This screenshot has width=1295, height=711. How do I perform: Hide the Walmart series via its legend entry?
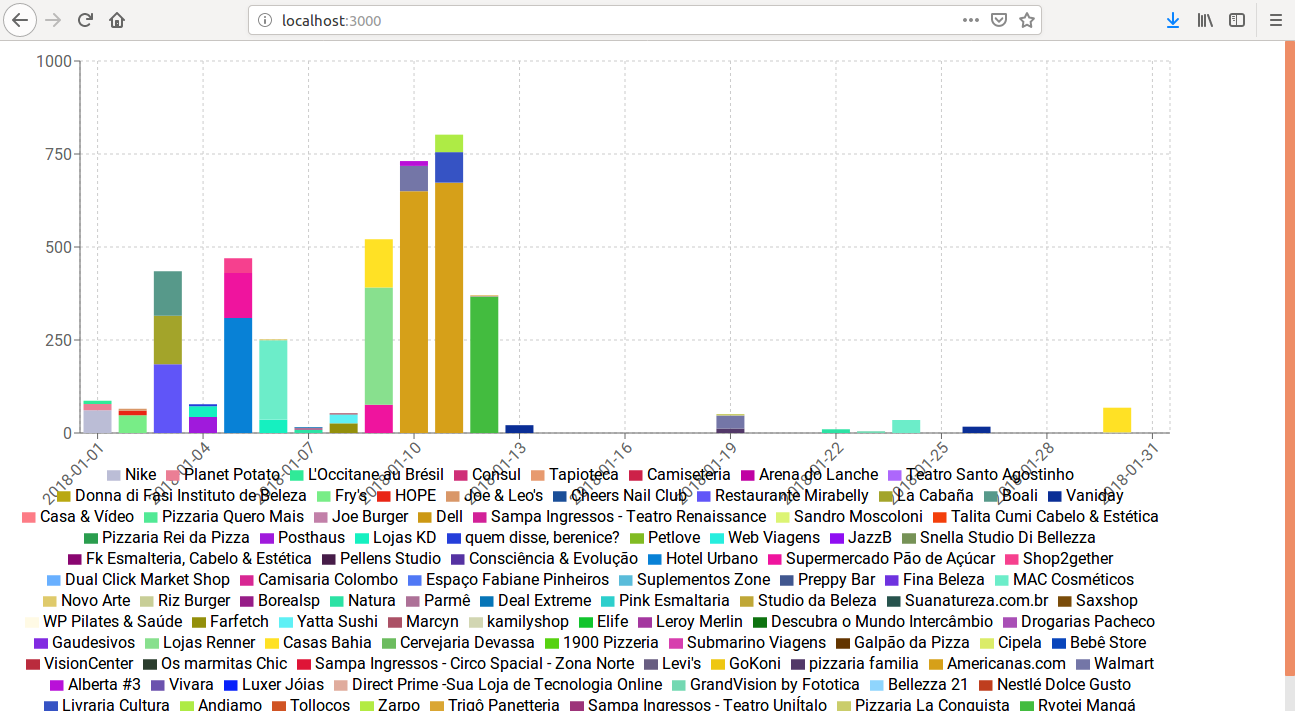pyautogui.click(x=1122, y=663)
